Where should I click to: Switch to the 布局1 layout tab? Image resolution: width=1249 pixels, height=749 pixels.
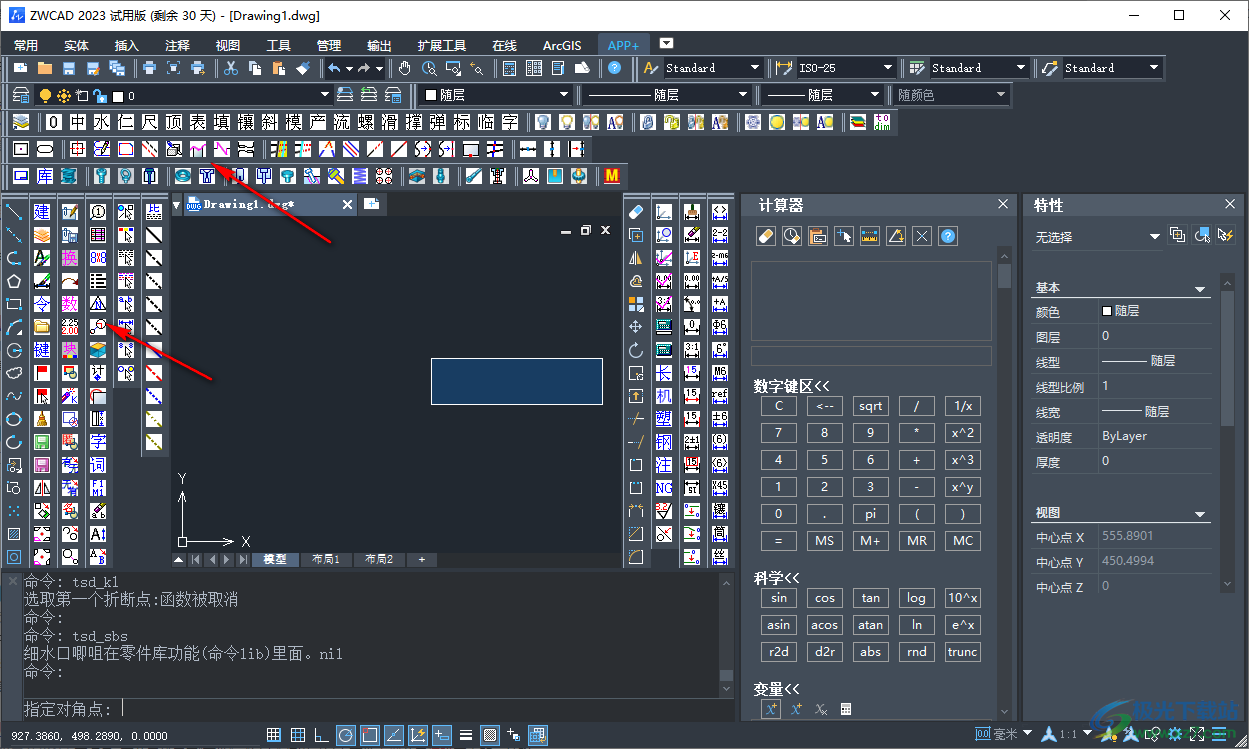(326, 559)
